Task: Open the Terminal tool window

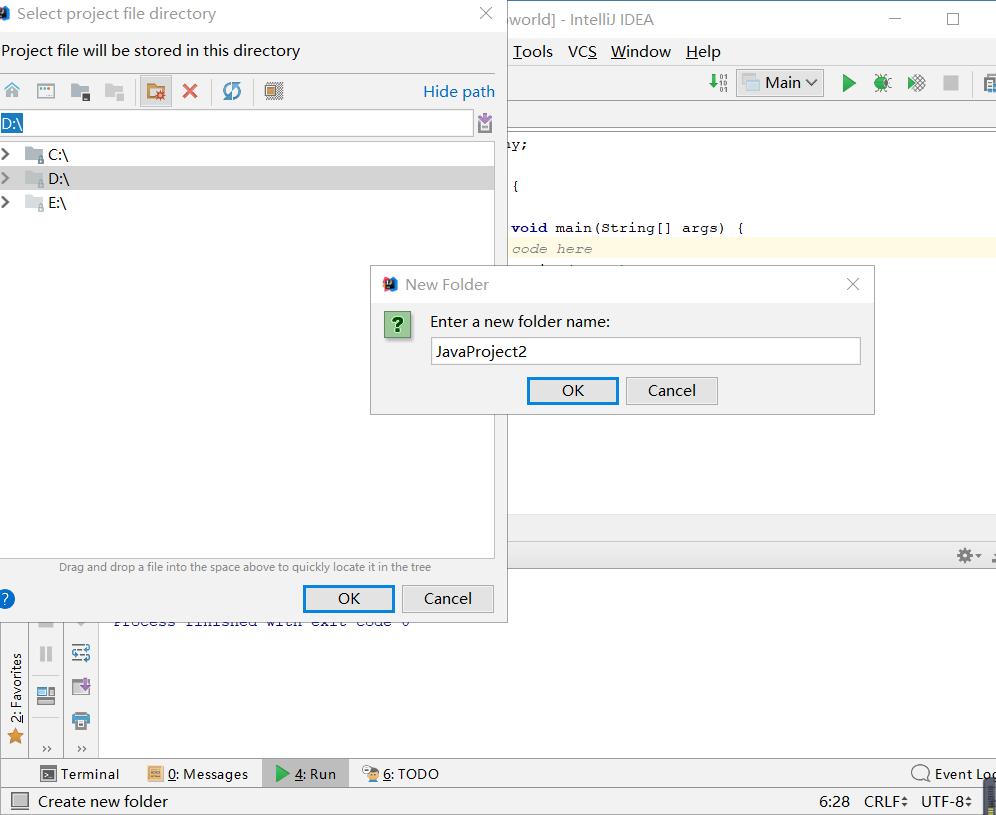Action: pos(79,774)
